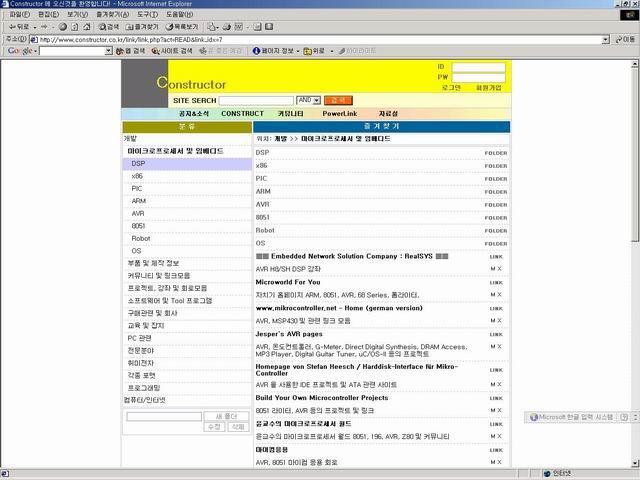Open the 도움말 menu

[179, 14]
